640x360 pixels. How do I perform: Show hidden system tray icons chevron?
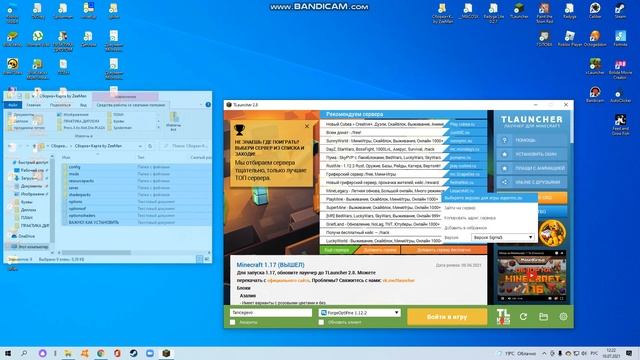tap(544, 353)
